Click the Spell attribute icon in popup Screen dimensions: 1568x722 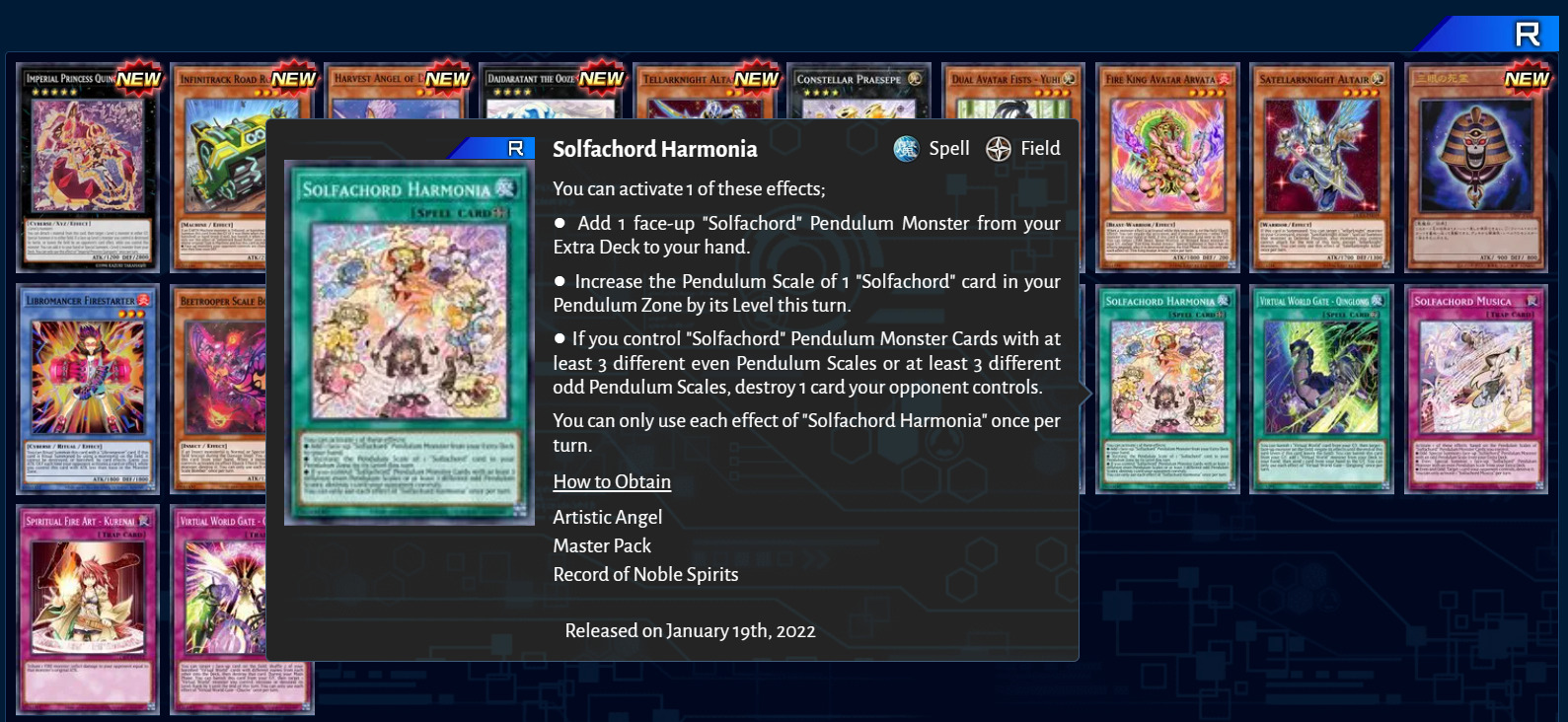pyautogui.click(x=906, y=149)
